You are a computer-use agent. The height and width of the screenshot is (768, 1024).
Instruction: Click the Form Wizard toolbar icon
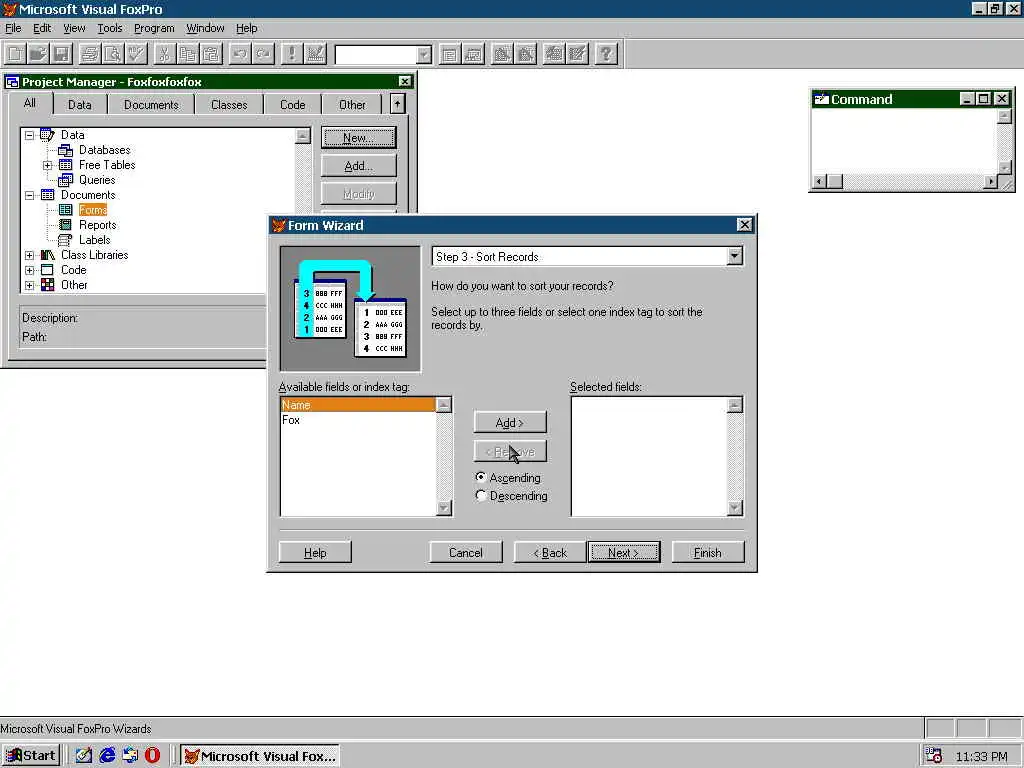(502, 54)
